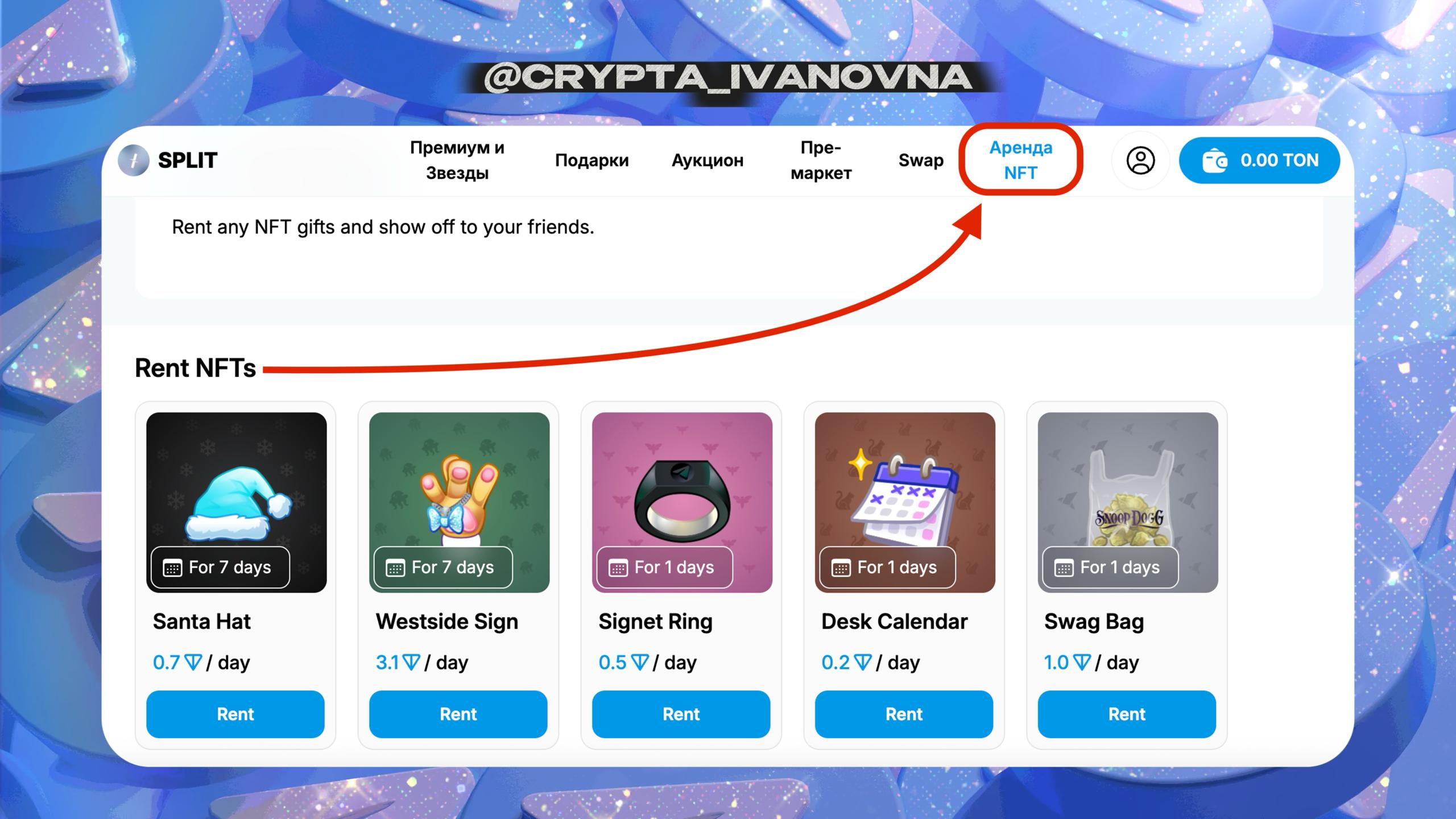Open the Desk Calendar thumbnail
This screenshot has width=1456, height=819.
pyautogui.click(x=905, y=502)
